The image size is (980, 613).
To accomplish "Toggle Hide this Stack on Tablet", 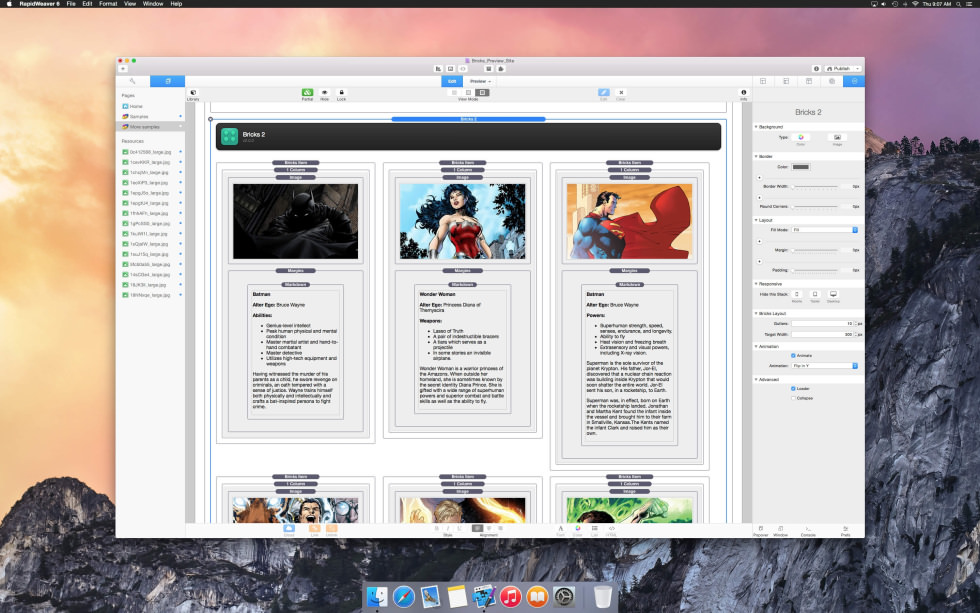I will 815,294.
